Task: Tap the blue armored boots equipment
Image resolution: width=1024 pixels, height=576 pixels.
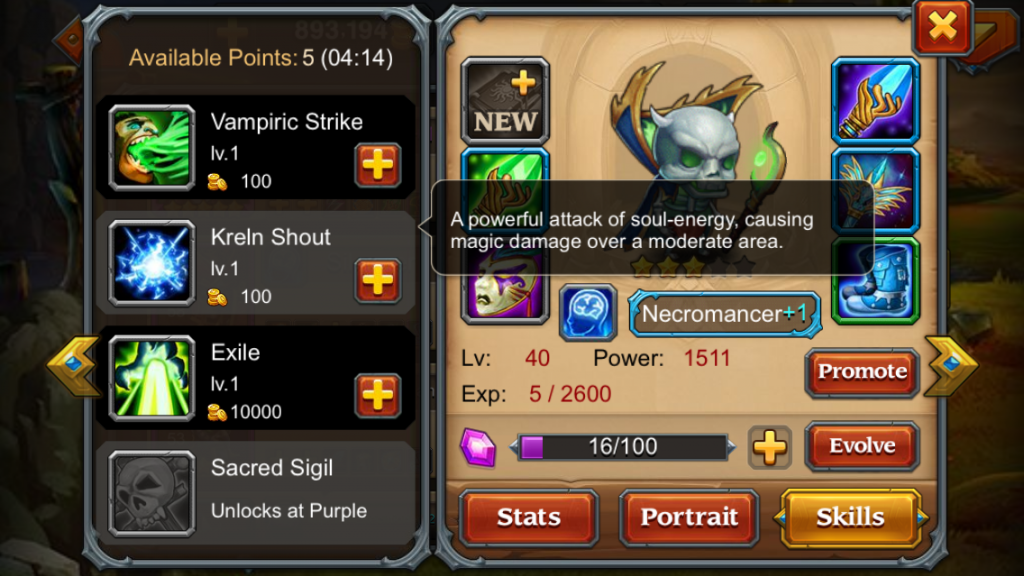Action: tap(875, 281)
